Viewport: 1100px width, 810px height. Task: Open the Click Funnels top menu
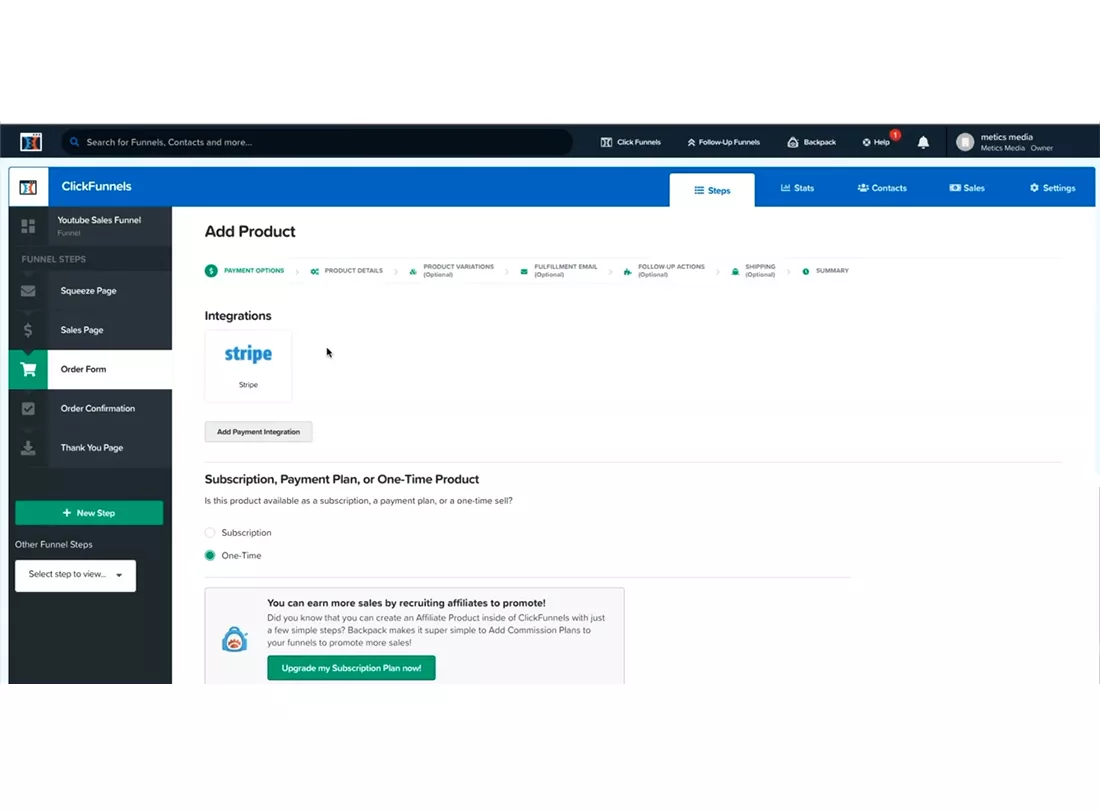pos(631,142)
